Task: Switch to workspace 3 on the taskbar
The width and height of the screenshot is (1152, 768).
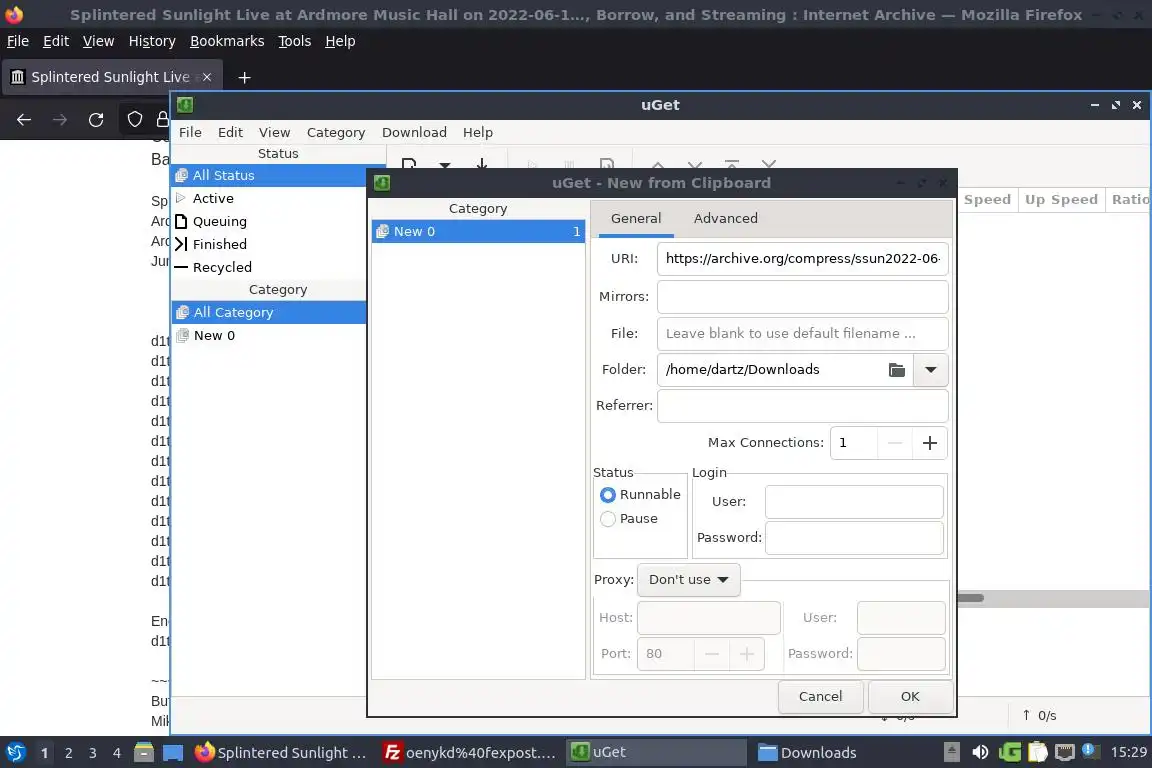Action: click(x=93, y=753)
